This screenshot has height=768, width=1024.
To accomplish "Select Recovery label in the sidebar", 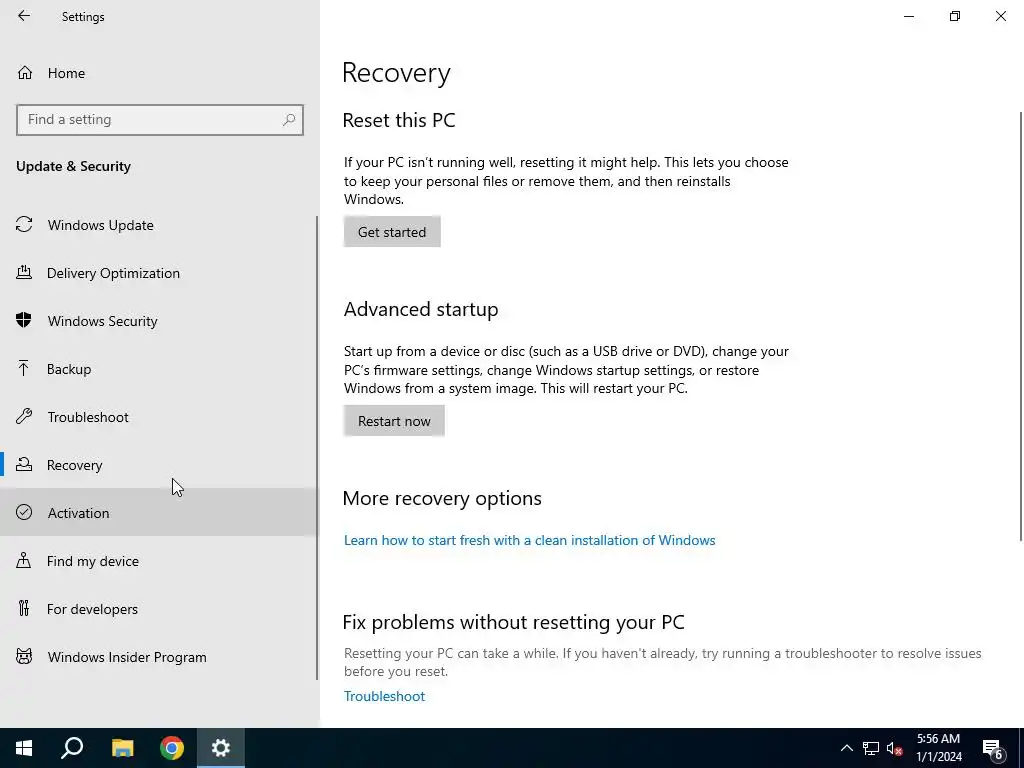I will [x=74, y=465].
